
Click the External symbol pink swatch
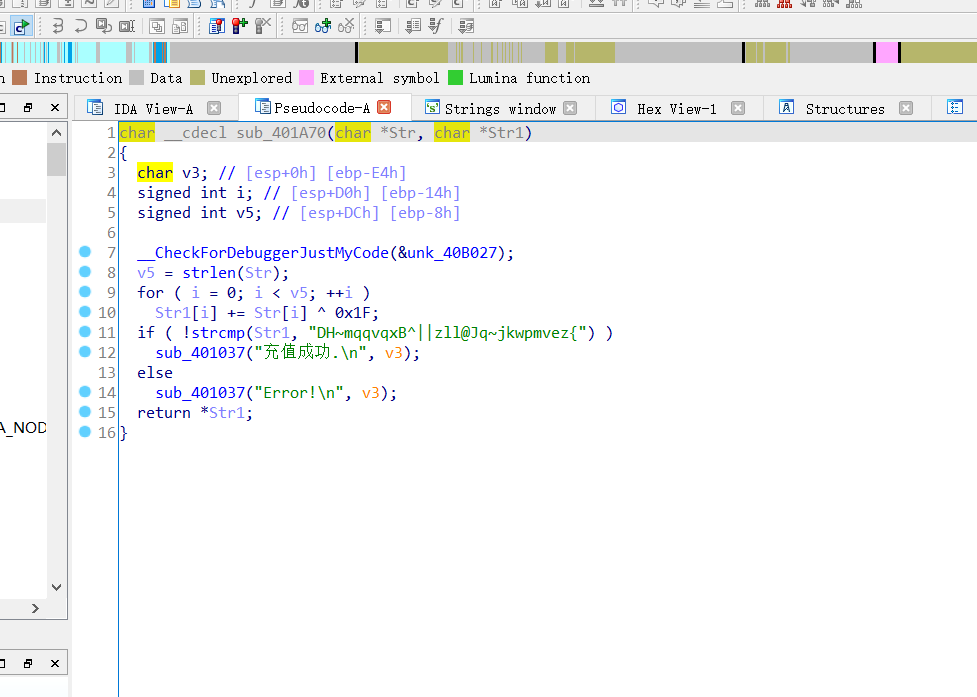point(307,77)
